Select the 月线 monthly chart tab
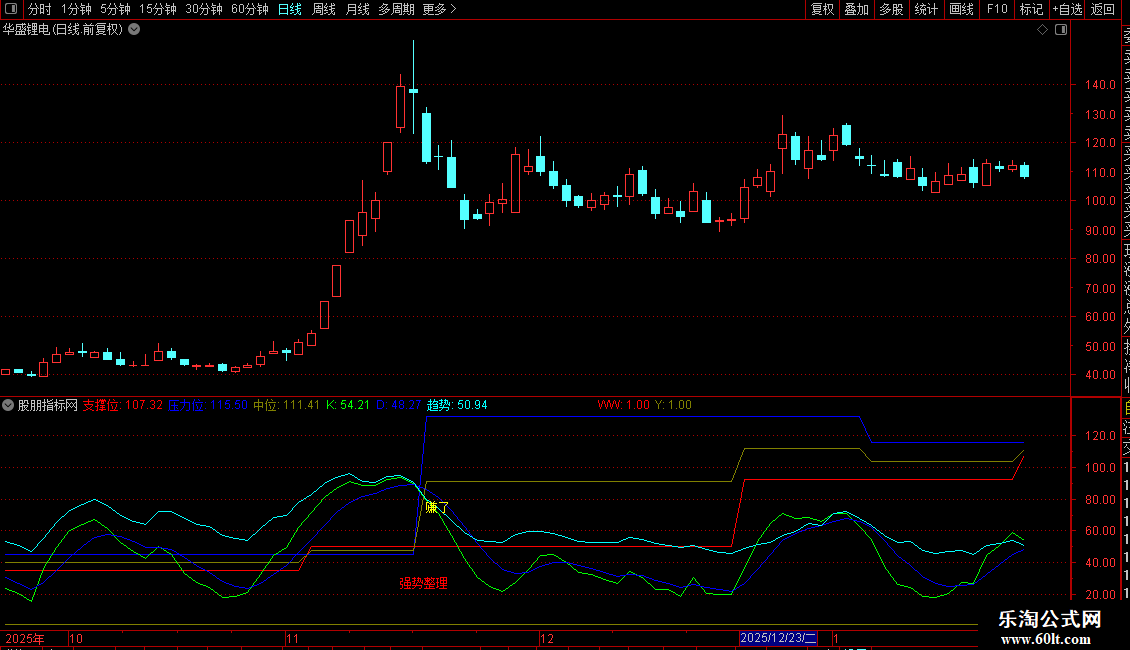Viewport: 1130px width, 650px height. pos(357,9)
